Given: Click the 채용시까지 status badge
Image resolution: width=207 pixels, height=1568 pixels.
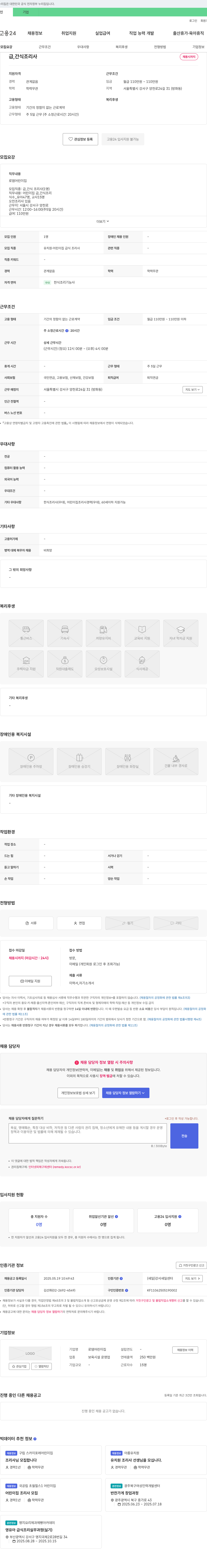Looking at the screenshot, I should [x=189, y=57].
